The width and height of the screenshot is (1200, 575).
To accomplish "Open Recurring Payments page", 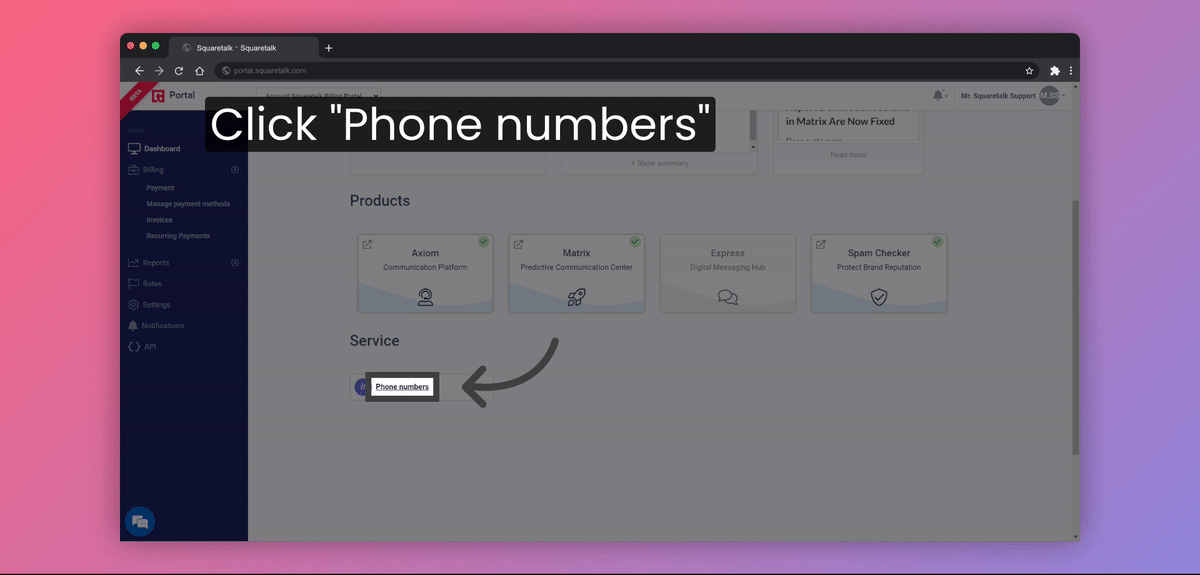I will [178, 236].
